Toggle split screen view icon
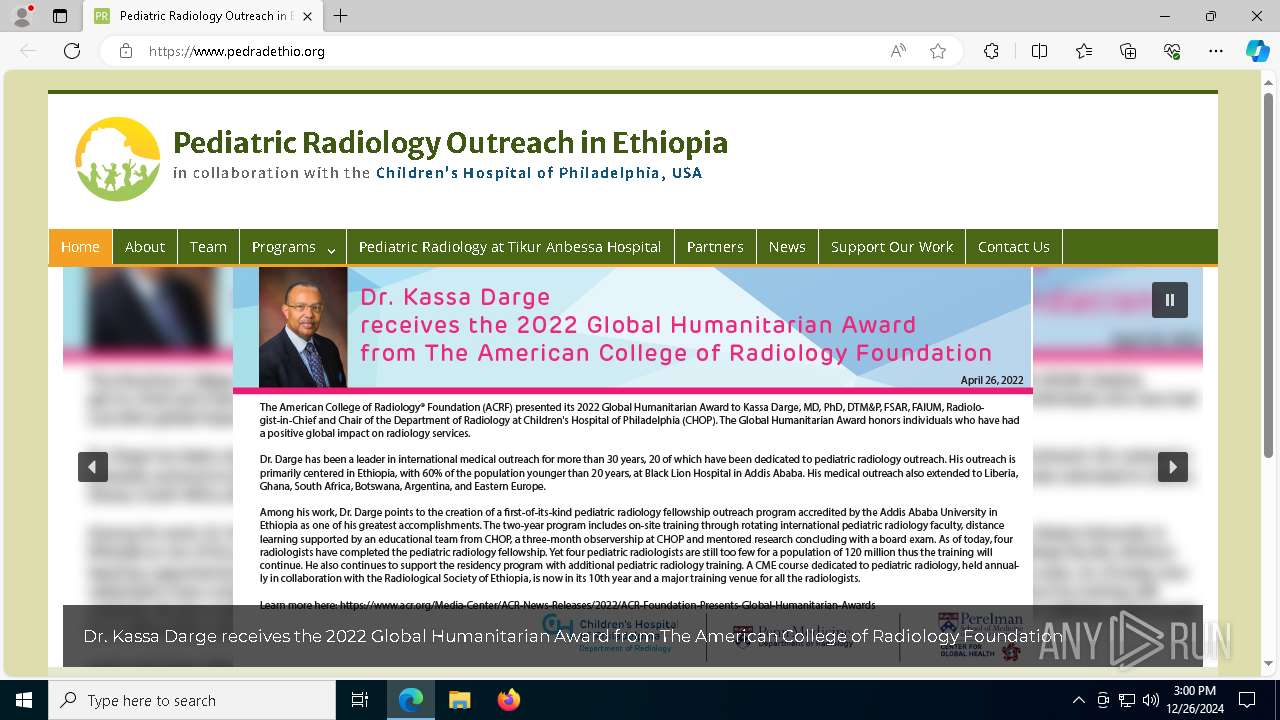The height and width of the screenshot is (720, 1280). tap(1039, 51)
